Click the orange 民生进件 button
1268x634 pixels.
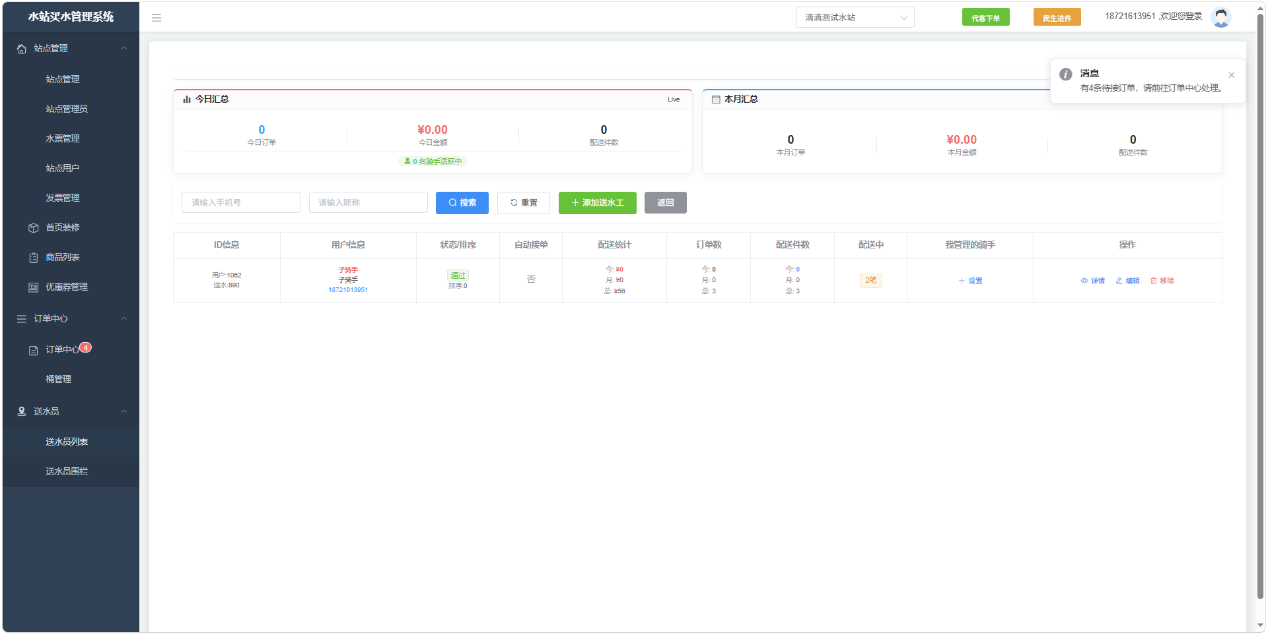(x=1057, y=18)
